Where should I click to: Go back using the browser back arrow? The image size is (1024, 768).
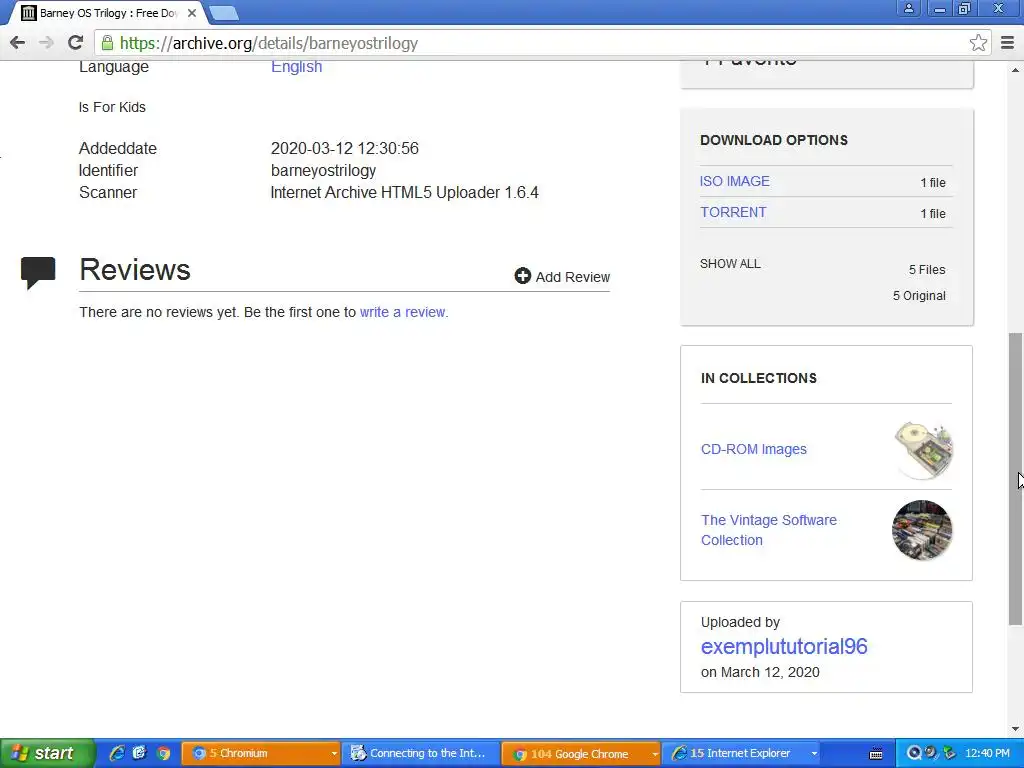[18, 43]
